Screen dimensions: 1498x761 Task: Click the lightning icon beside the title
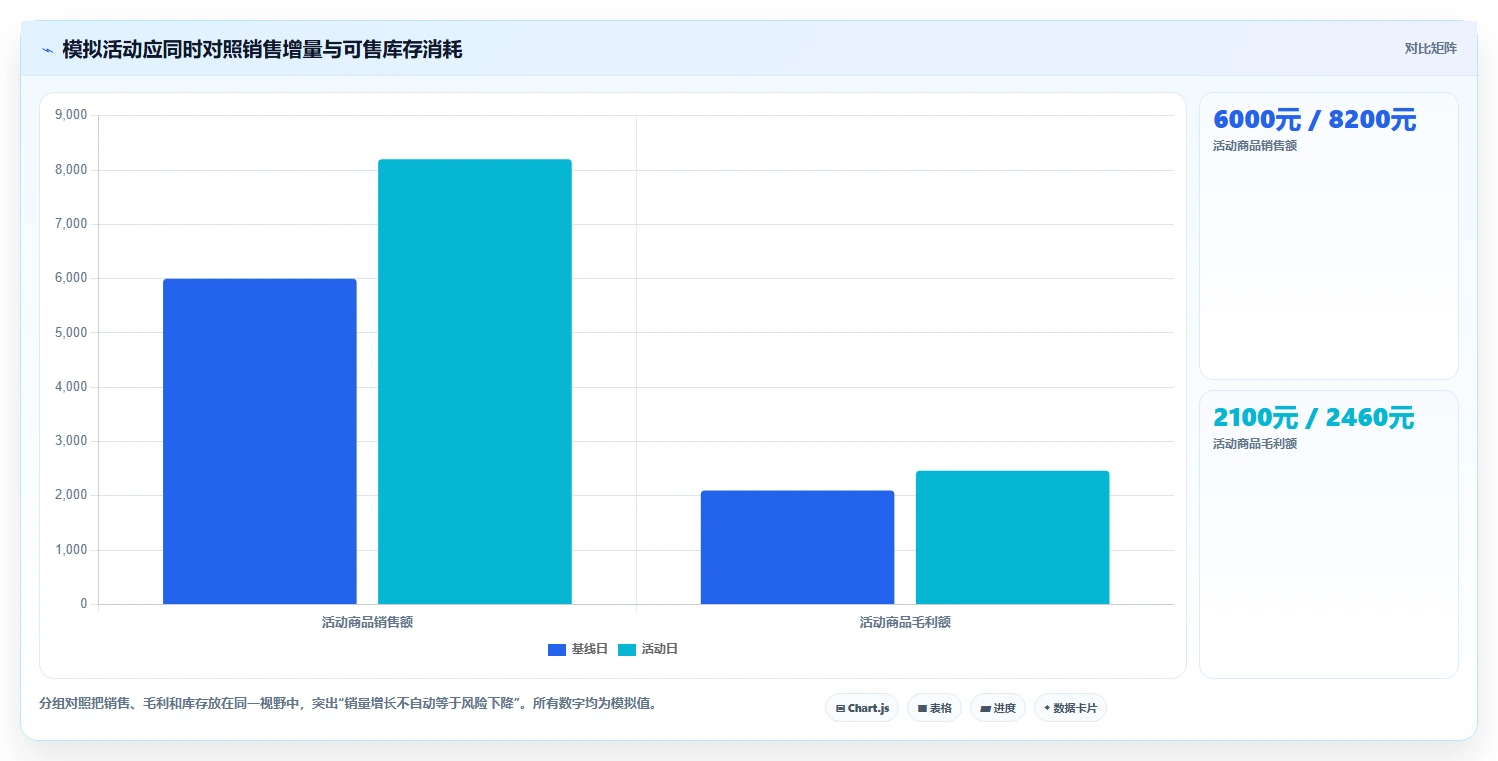click(47, 50)
